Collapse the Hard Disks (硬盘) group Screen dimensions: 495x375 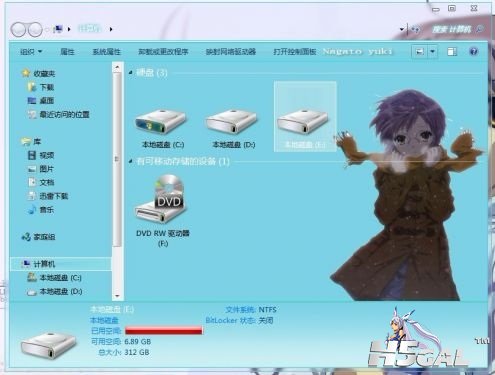tap(130, 72)
